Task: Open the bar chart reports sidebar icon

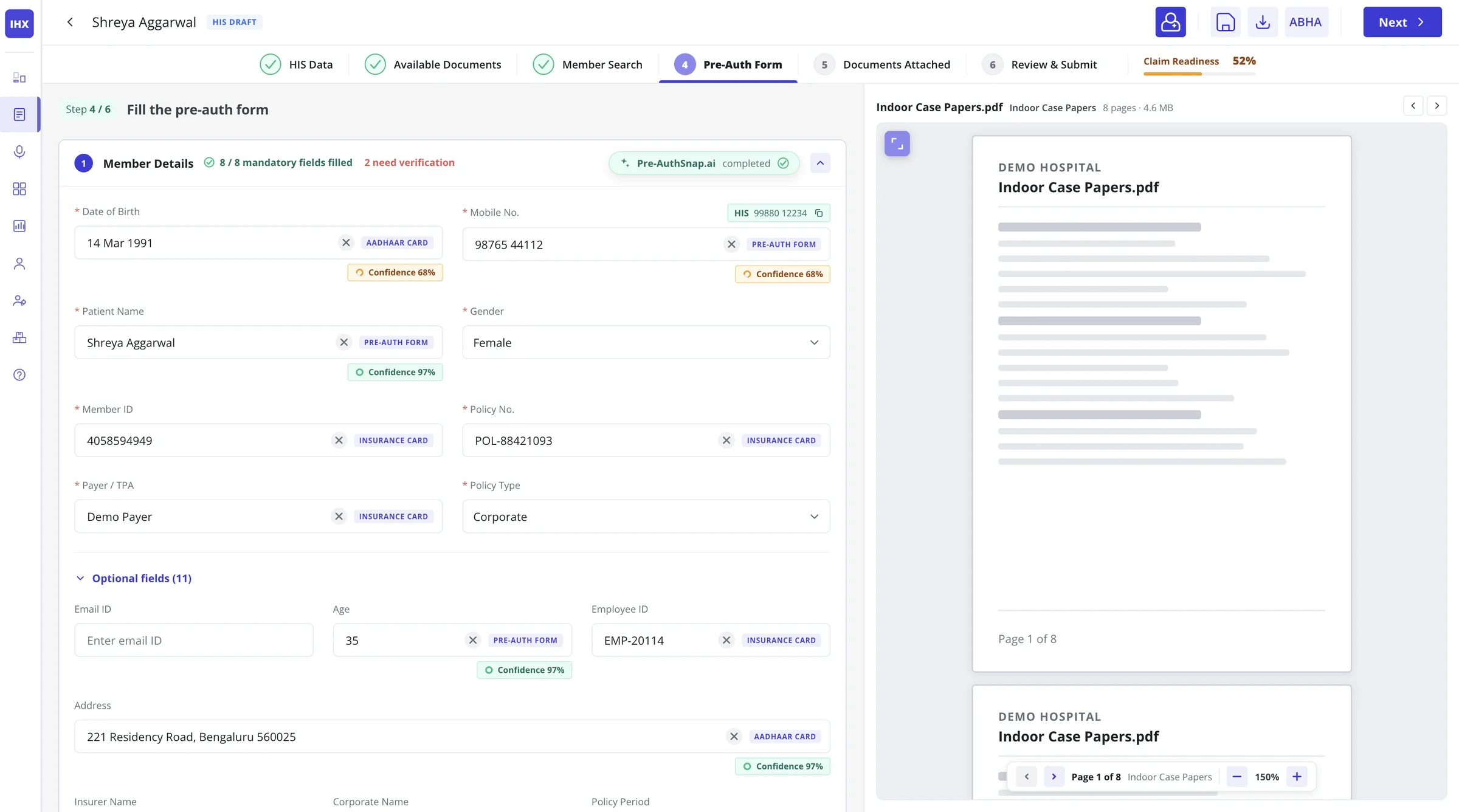Action: coord(19,226)
